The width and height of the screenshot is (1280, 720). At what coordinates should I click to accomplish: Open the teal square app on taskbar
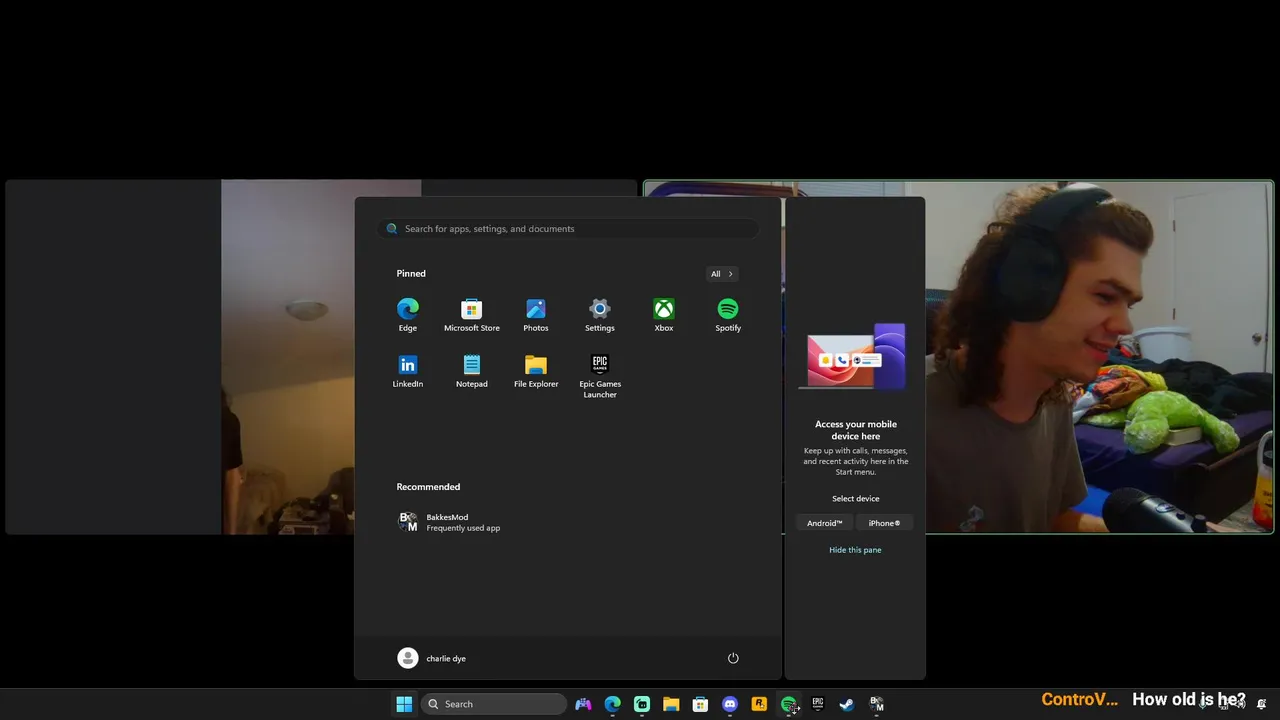point(642,704)
